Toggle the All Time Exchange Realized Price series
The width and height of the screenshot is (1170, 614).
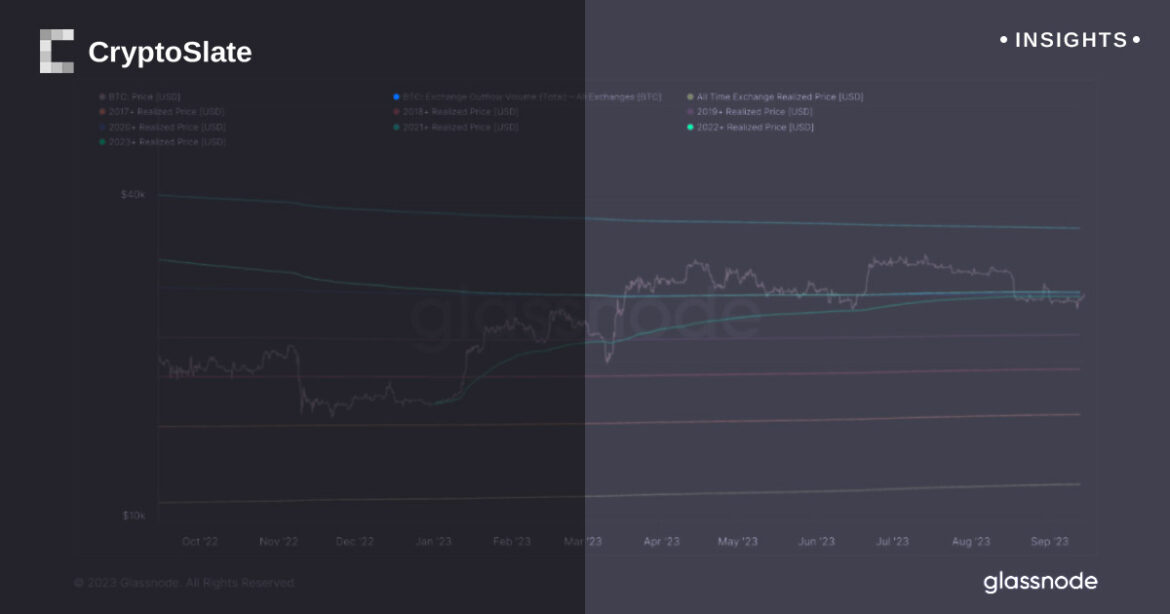(x=779, y=97)
